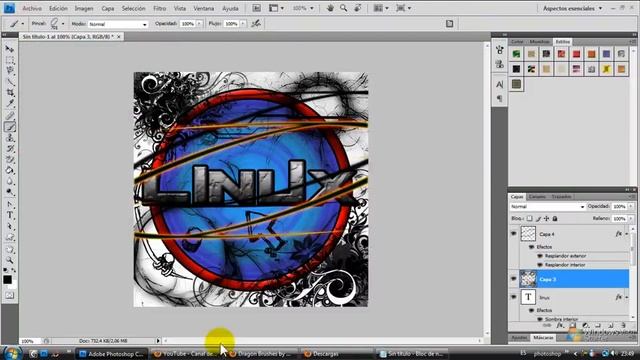The image size is (640, 360).
Task: Toggle Capa 4 Efectos visibility
Action: coord(531,247)
